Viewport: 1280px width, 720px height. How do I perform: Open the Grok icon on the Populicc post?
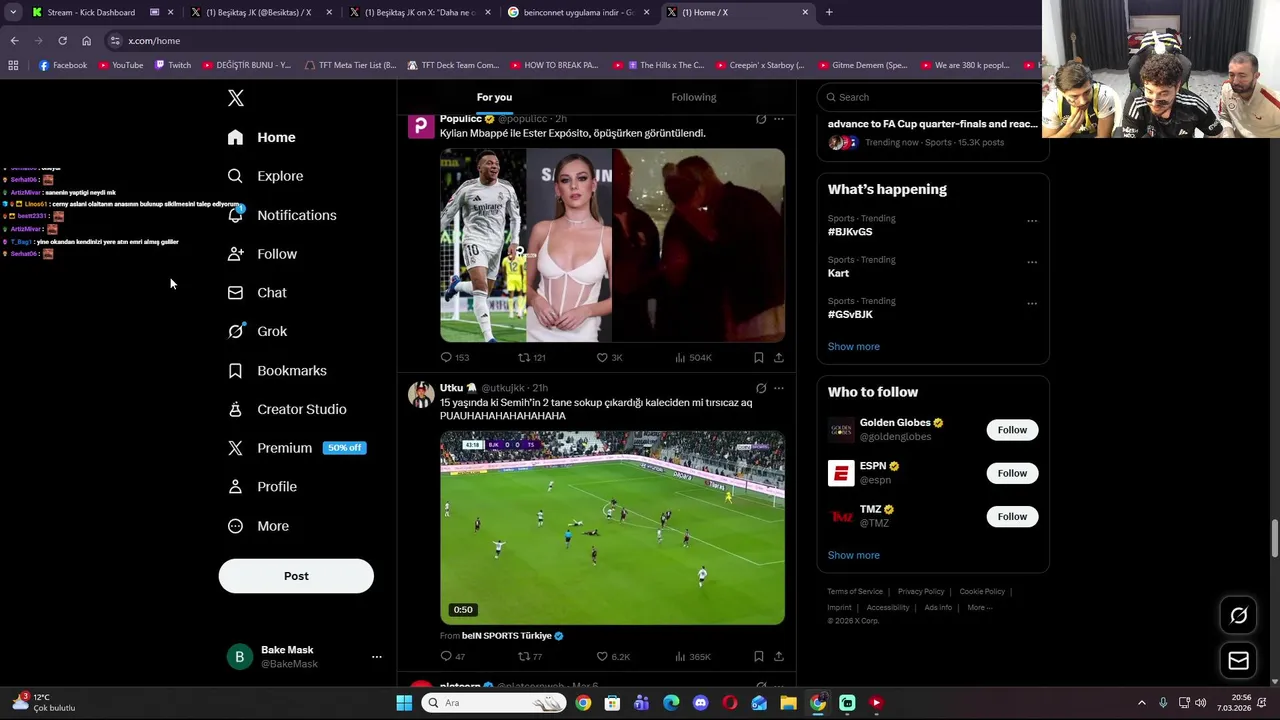pyautogui.click(x=761, y=119)
